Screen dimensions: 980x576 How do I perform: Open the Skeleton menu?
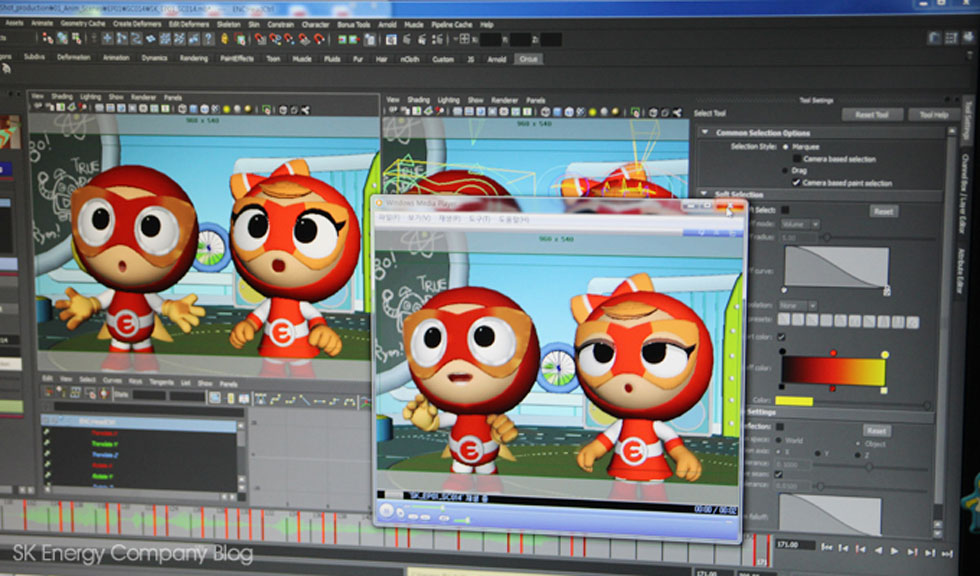click(230, 23)
